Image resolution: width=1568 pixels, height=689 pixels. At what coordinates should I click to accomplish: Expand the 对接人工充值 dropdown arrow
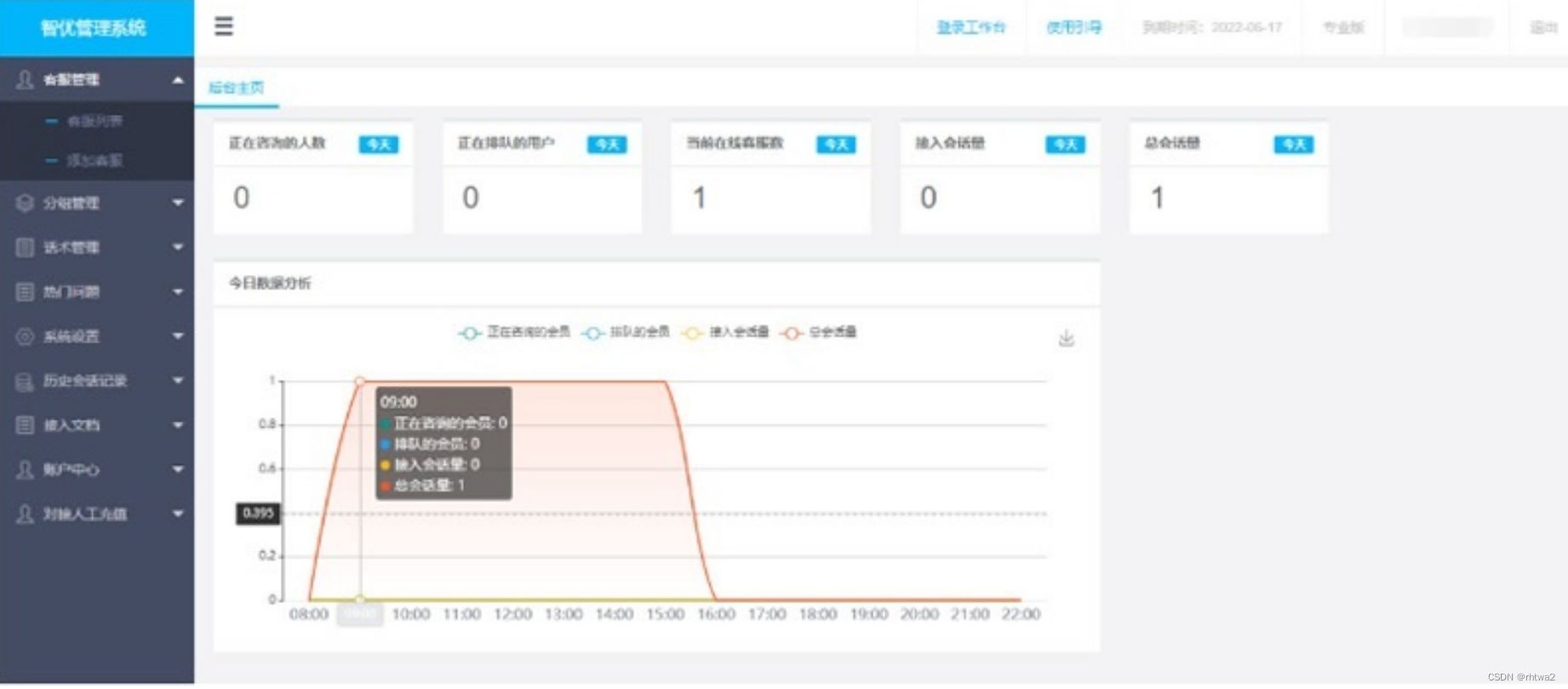pos(178,514)
